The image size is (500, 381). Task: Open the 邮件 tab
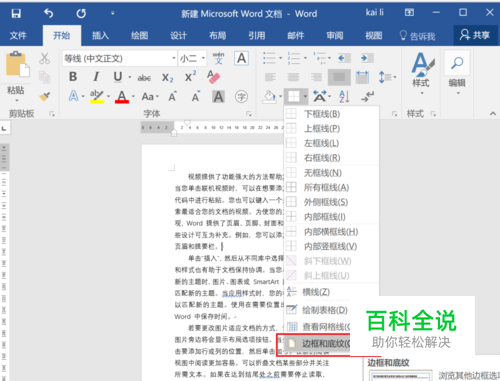pos(296,35)
